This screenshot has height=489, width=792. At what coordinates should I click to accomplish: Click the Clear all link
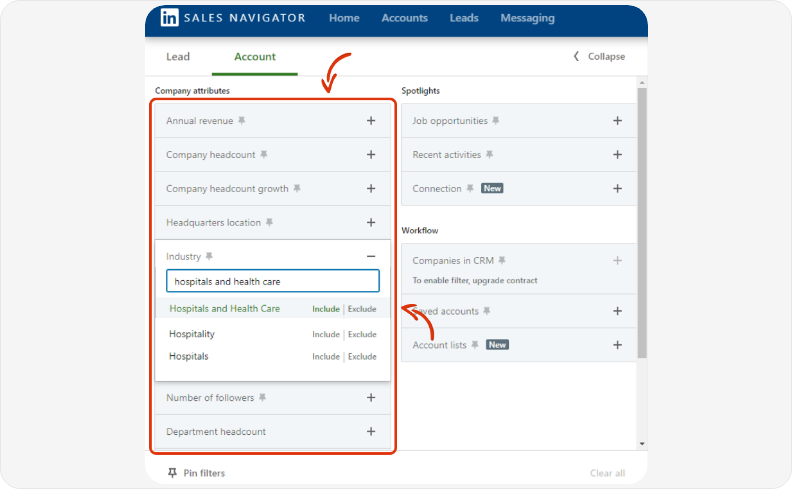tap(607, 473)
